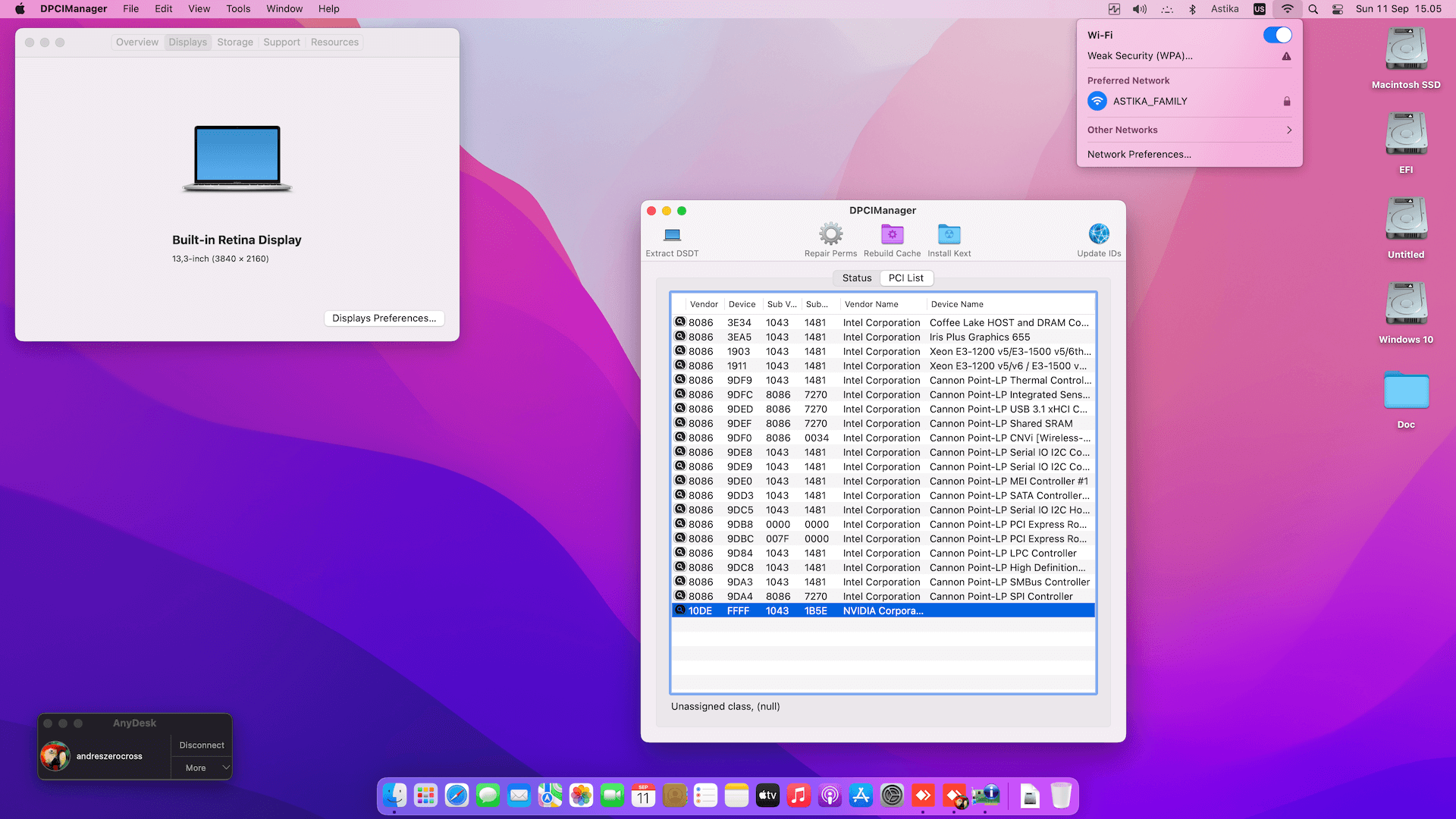The width and height of the screenshot is (1456, 819).
Task: Open the Finder icon in the Dock
Action: click(394, 795)
